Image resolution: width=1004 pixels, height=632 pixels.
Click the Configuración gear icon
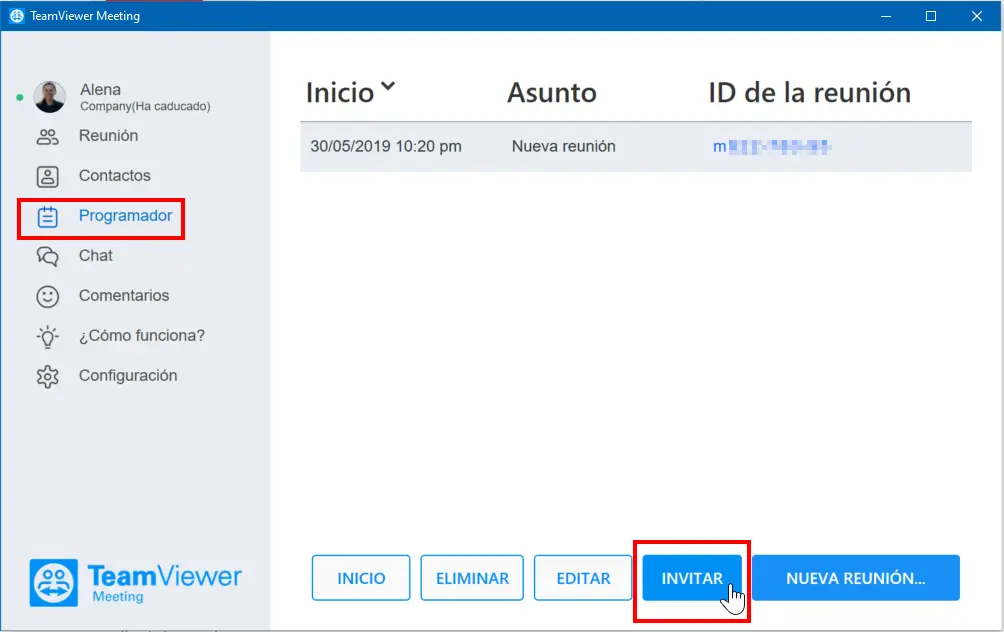click(47, 377)
